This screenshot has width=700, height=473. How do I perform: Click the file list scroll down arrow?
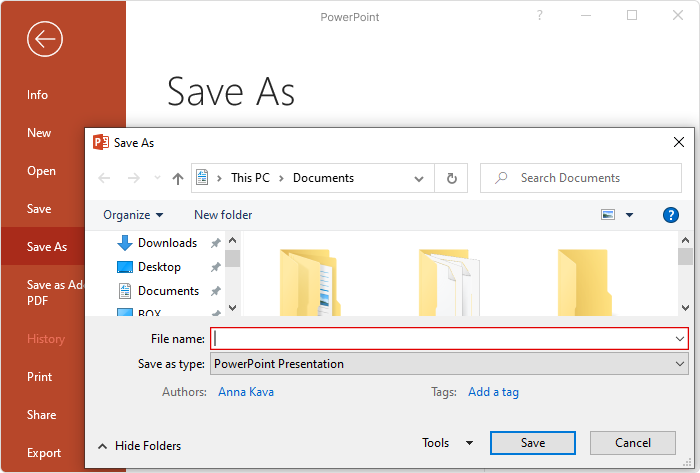coord(685,307)
